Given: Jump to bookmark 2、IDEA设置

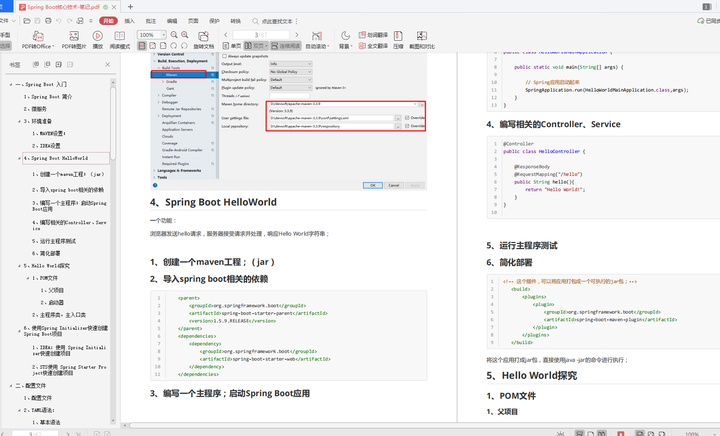Looking at the screenshot, I should 46,146.
